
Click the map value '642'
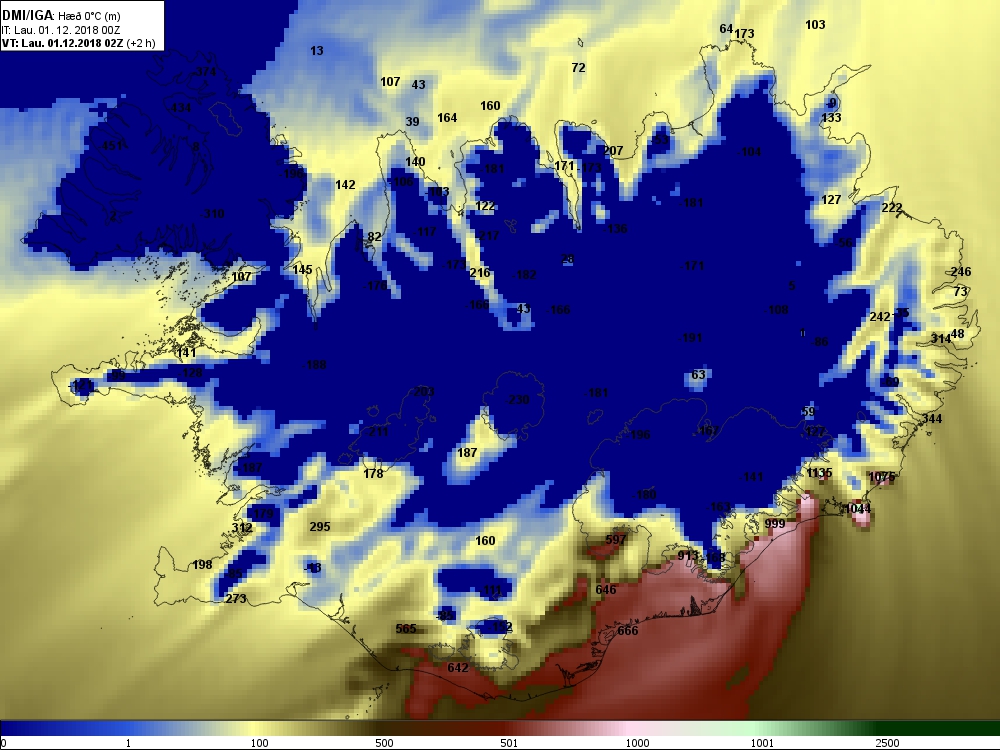coord(458,668)
